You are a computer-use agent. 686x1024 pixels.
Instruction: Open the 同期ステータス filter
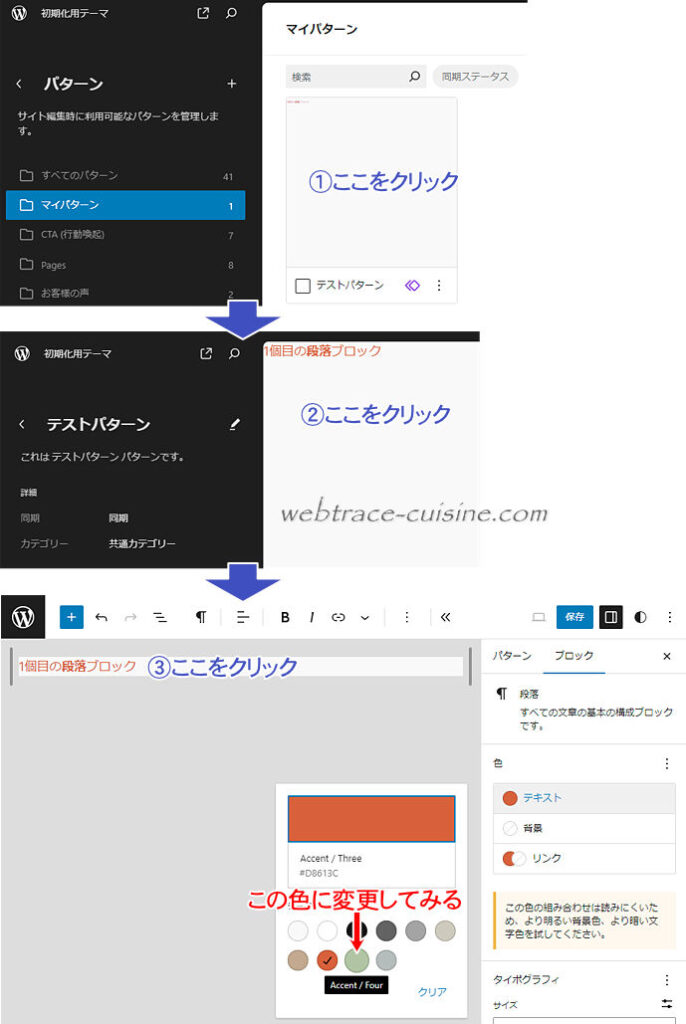(475, 76)
